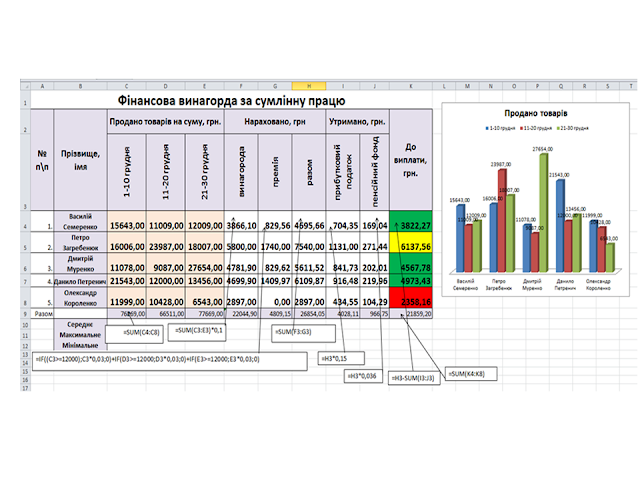Screen dimensions: 640x480
Task: Click the green cell with value 4973,43
Action: (411, 281)
